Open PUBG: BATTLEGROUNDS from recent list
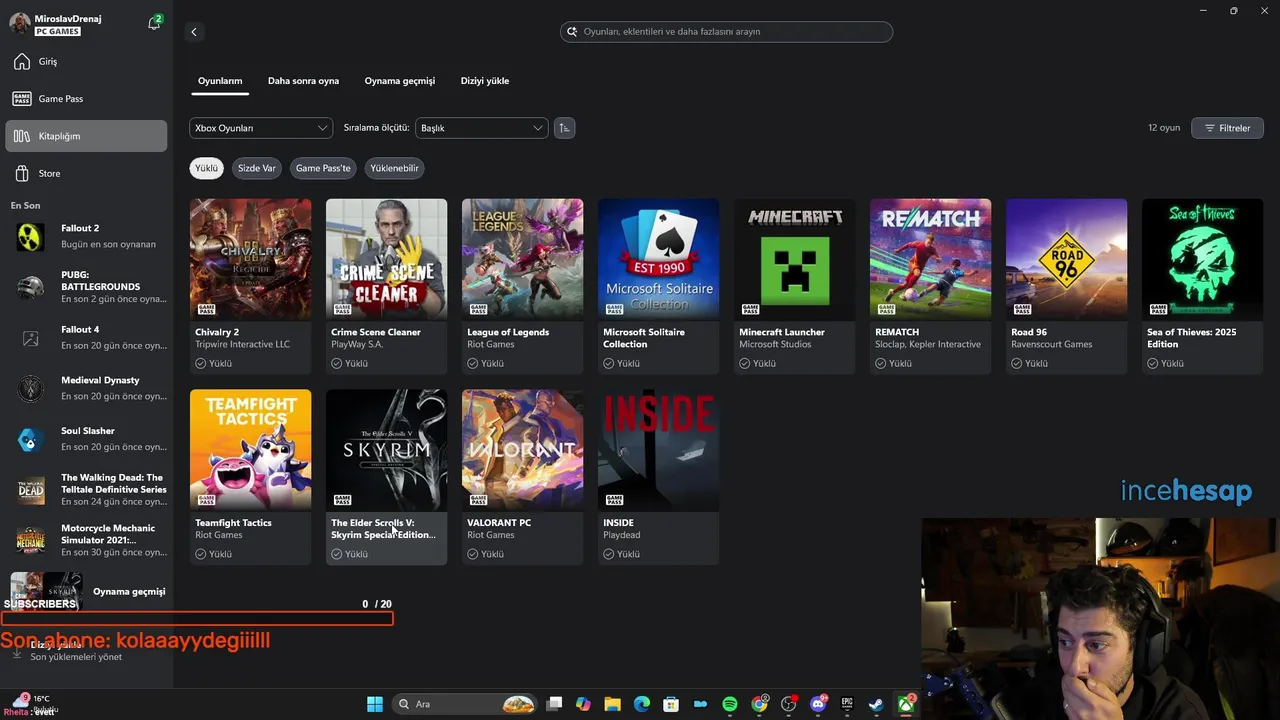This screenshot has width=1280, height=720. (x=87, y=287)
